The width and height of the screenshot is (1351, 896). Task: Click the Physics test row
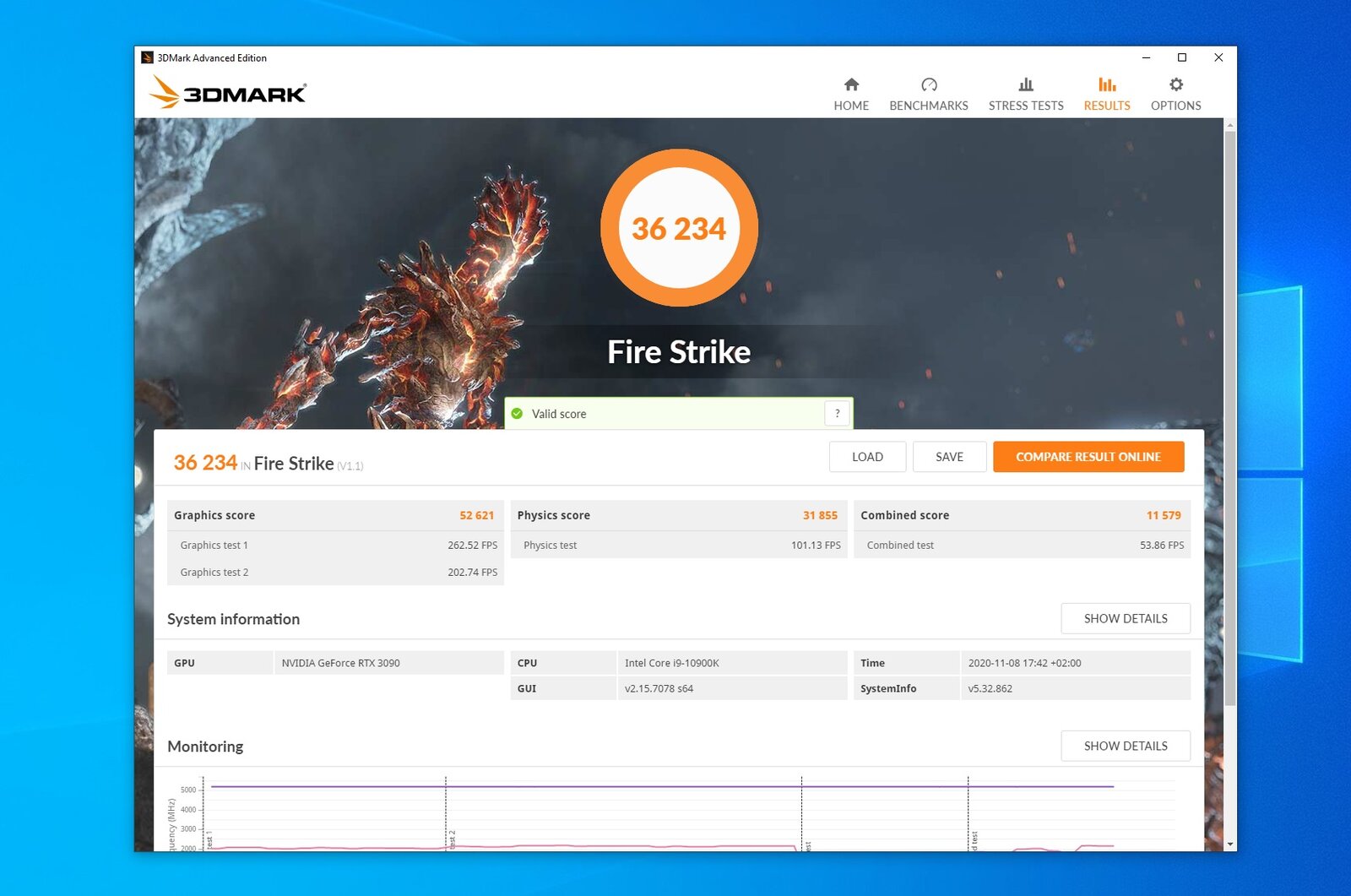pyautogui.click(x=679, y=545)
